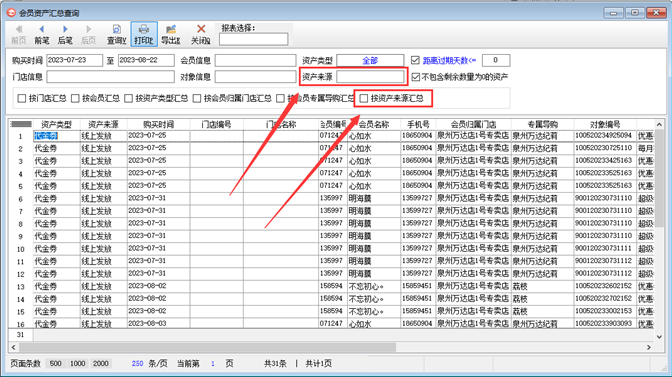The width and height of the screenshot is (672, 377).
Task: Run the query with the 查询 button
Action: click(117, 34)
